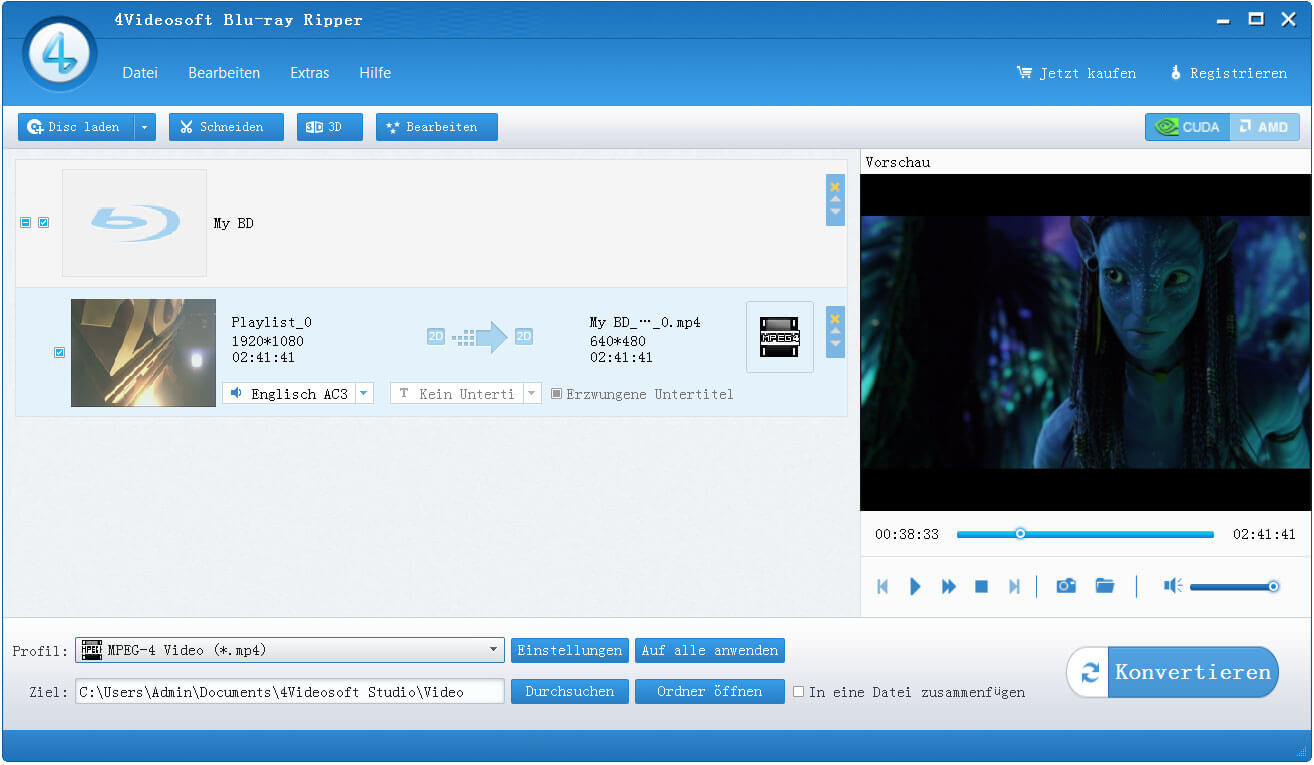Screen dimensions: 1314x765
Task: Skip to next chapter in preview
Action: [1014, 587]
